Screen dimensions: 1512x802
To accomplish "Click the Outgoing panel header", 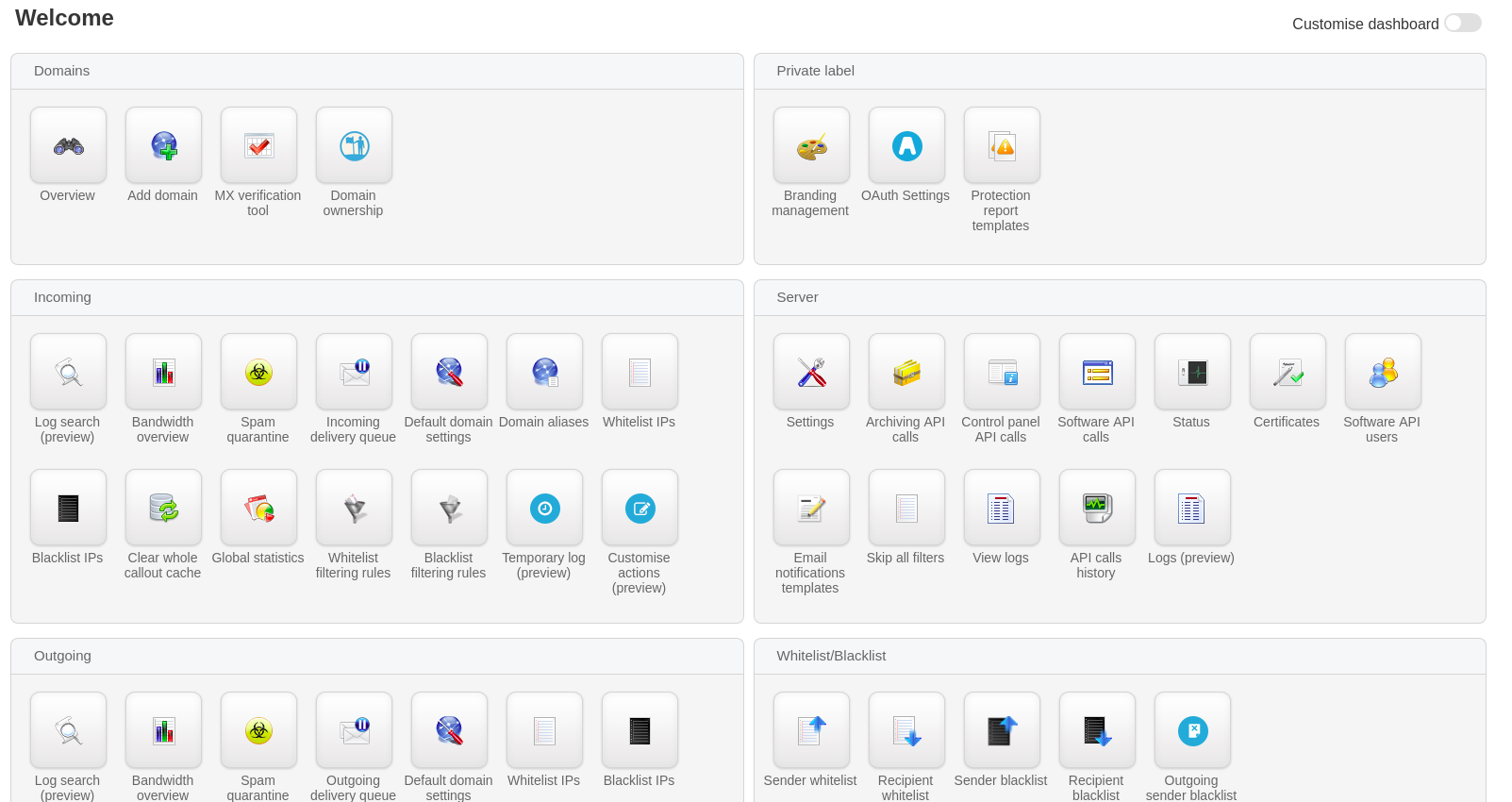I will pos(377,656).
